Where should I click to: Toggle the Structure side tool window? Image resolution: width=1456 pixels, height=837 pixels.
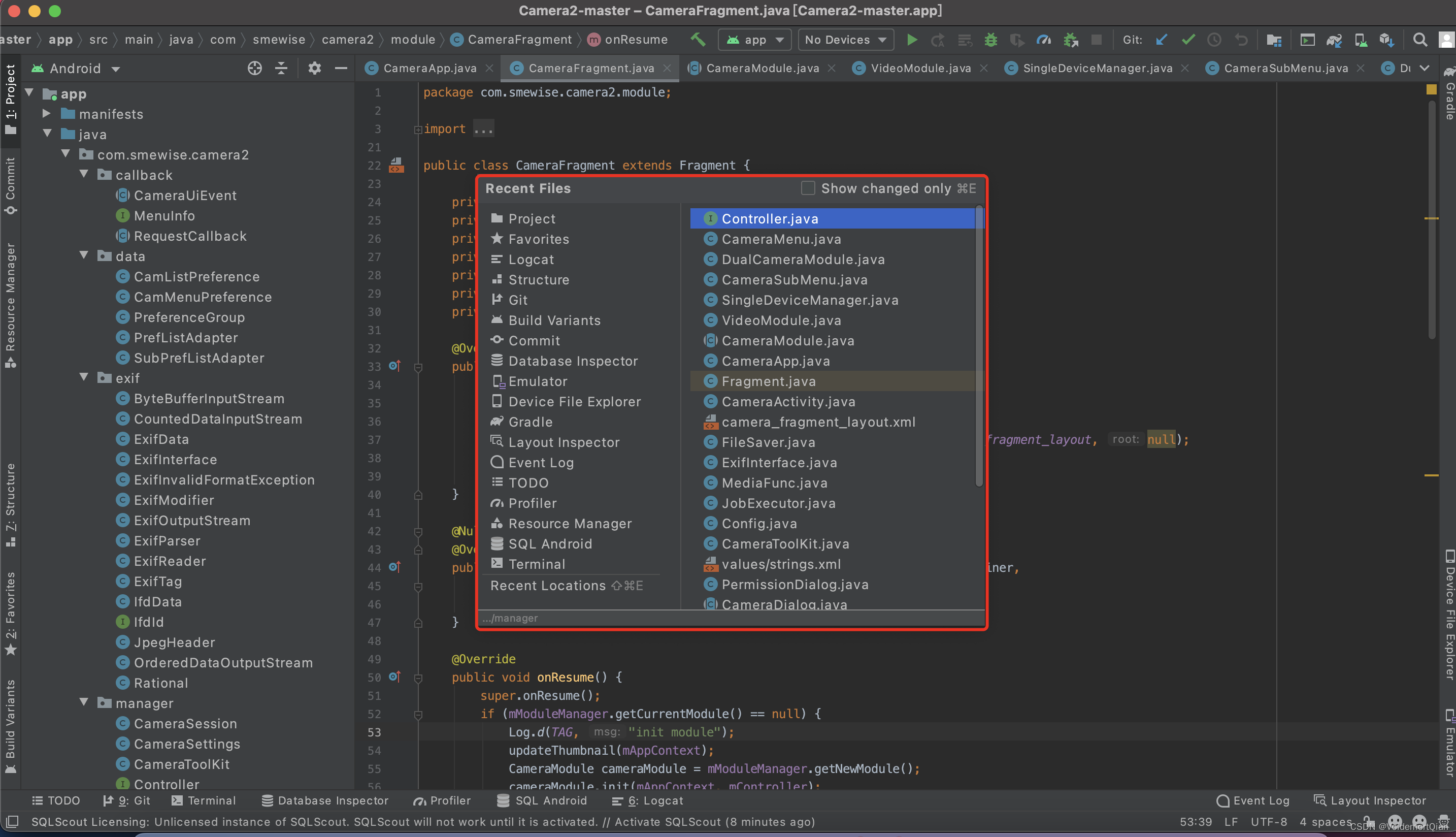(x=10, y=505)
